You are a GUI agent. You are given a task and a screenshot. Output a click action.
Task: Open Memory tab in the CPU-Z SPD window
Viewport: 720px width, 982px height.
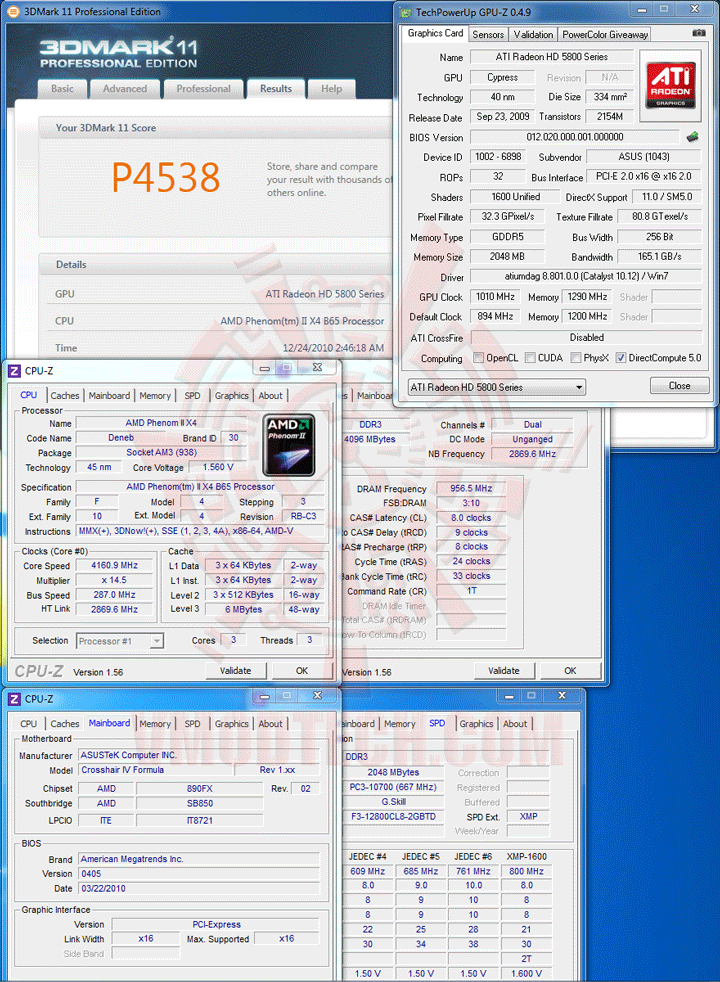(x=400, y=724)
